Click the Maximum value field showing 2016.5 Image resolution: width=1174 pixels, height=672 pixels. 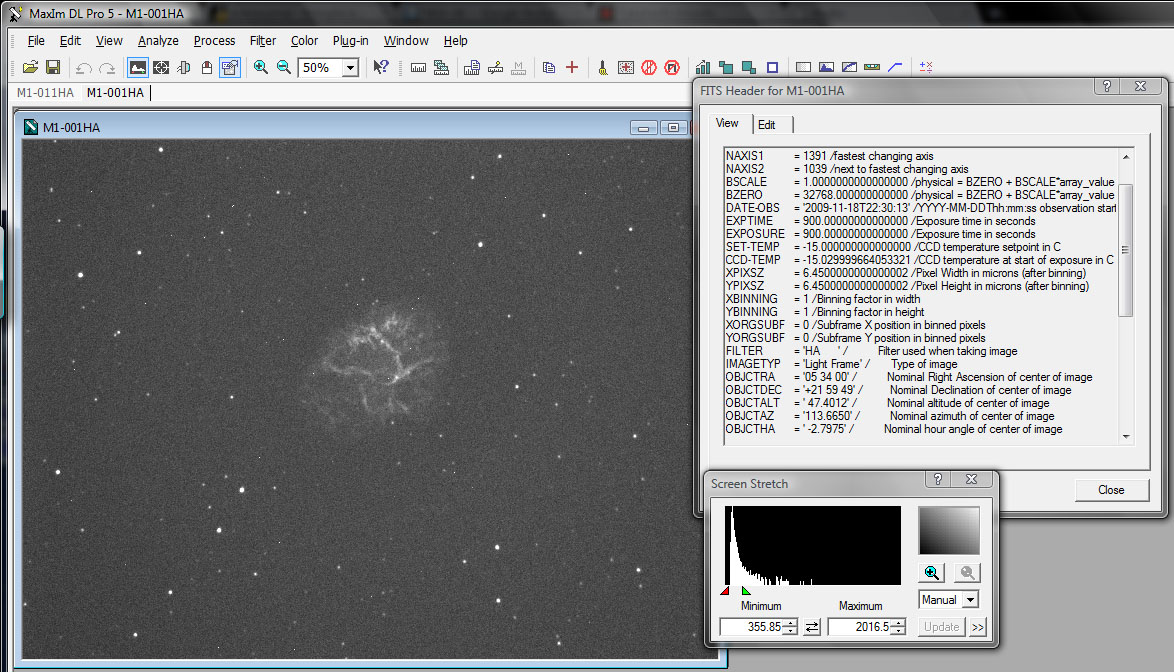click(860, 627)
